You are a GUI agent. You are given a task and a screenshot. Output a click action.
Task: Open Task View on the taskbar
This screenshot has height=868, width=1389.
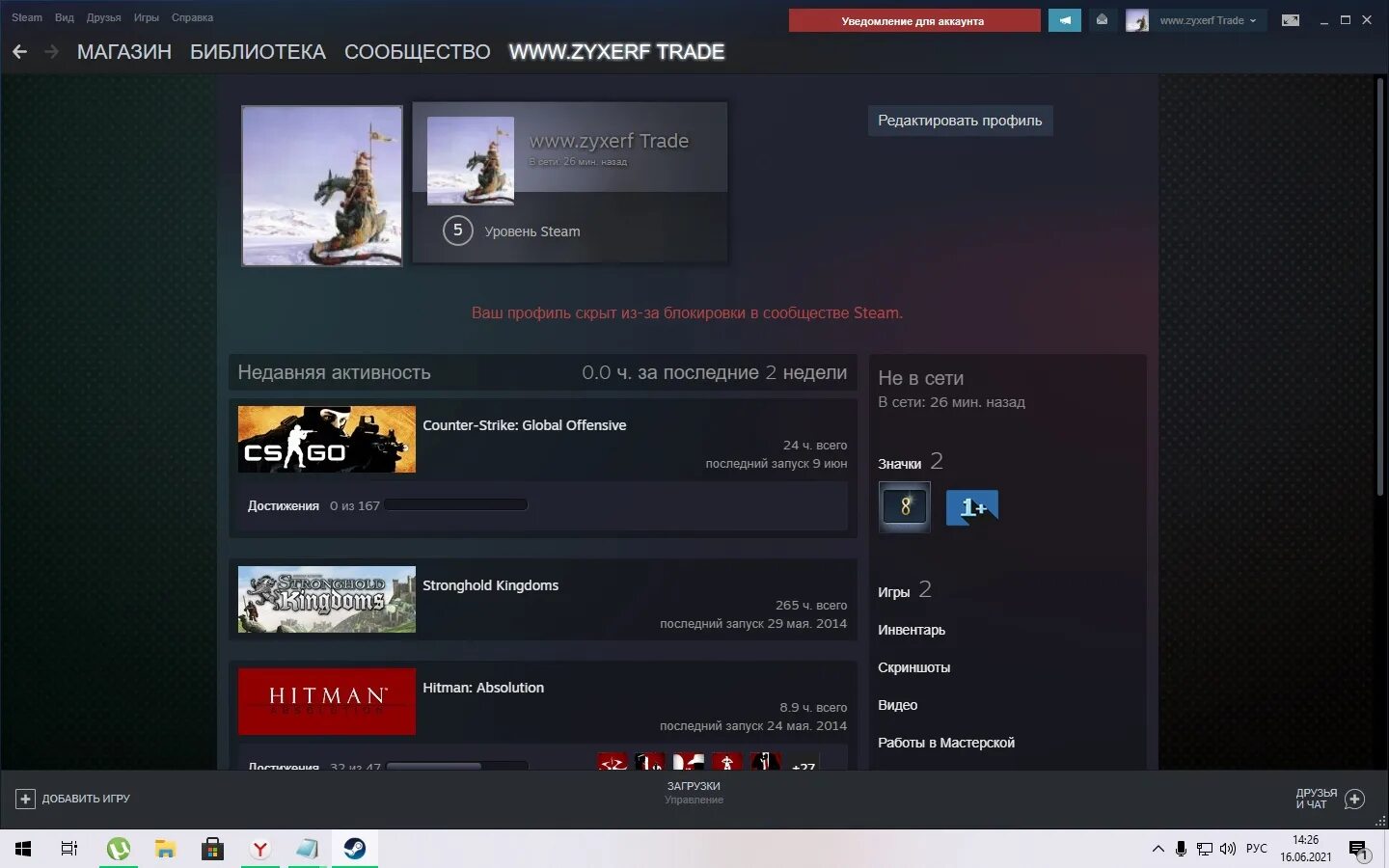coord(69,849)
